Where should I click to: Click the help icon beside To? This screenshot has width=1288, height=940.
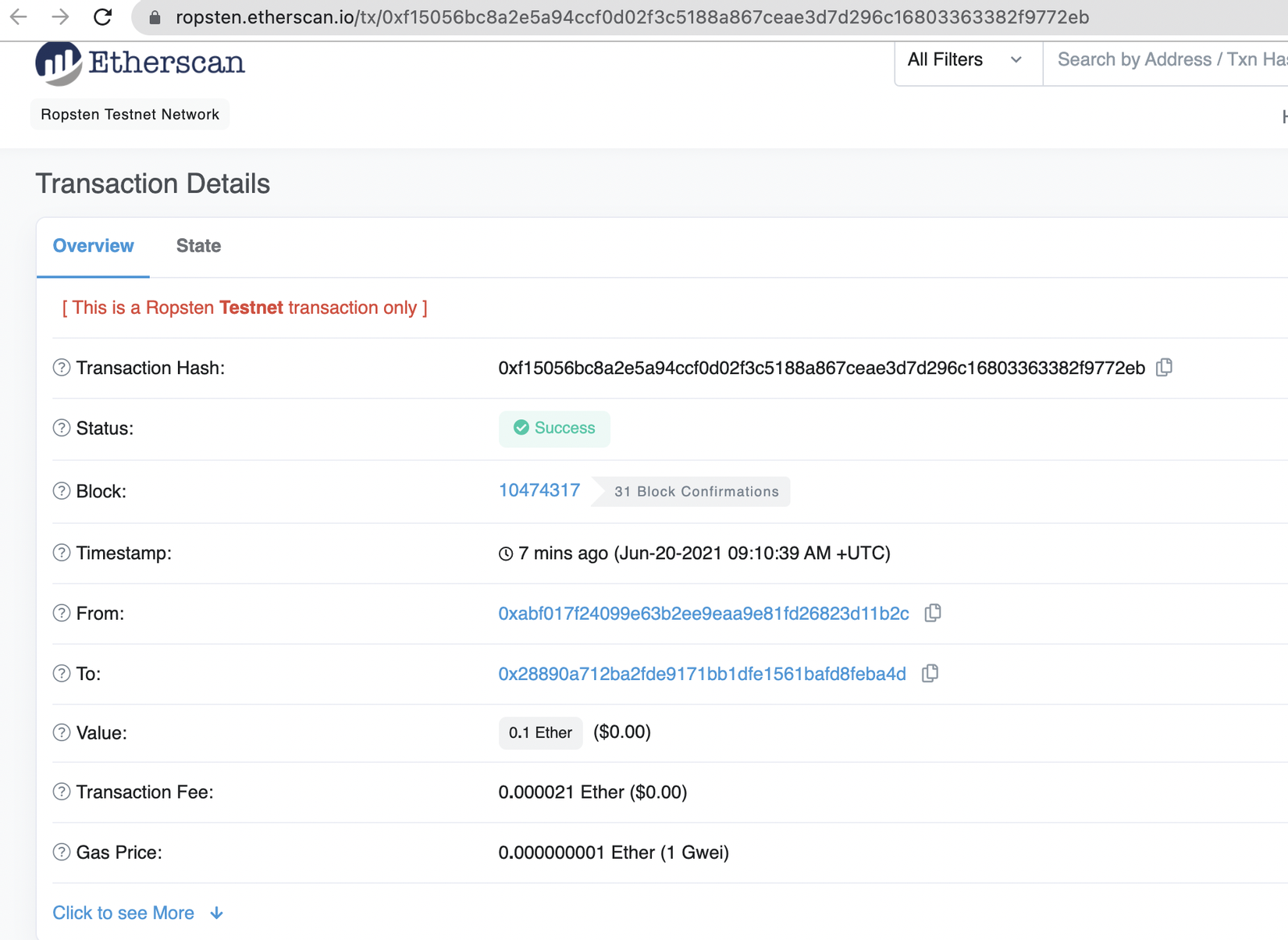(x=62, y=673)
